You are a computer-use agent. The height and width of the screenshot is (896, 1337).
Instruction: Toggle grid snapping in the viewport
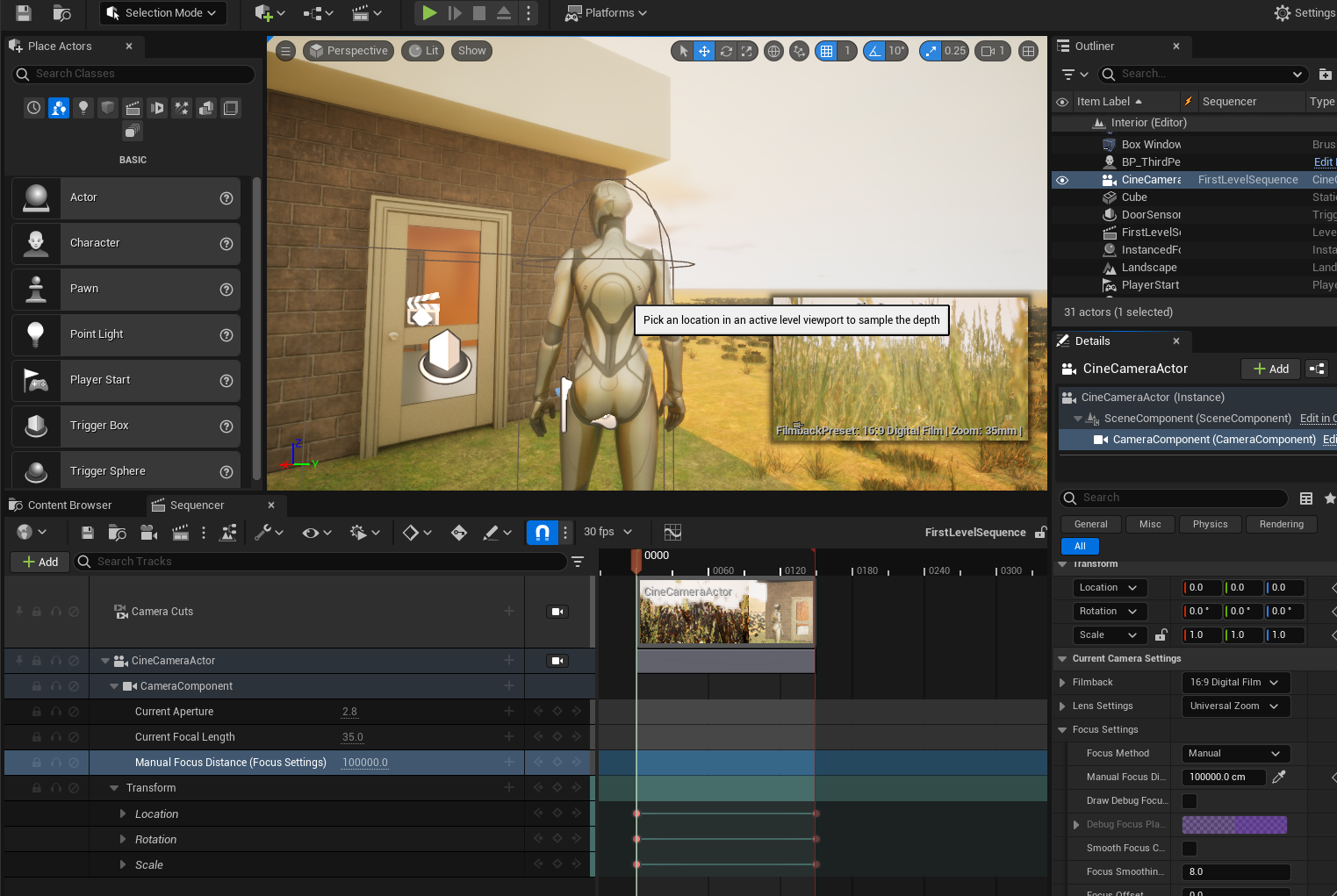point(826,51)
